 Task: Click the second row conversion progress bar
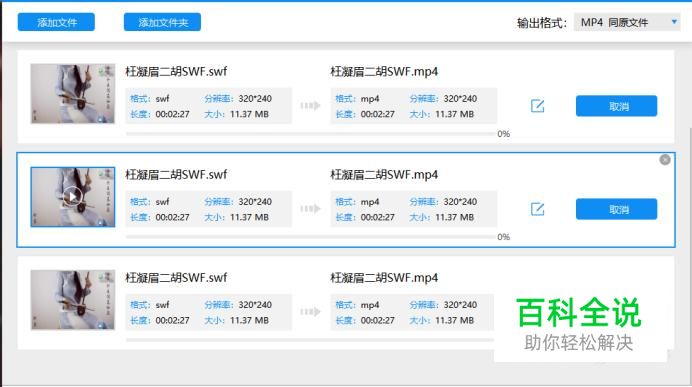pos(310,237)
